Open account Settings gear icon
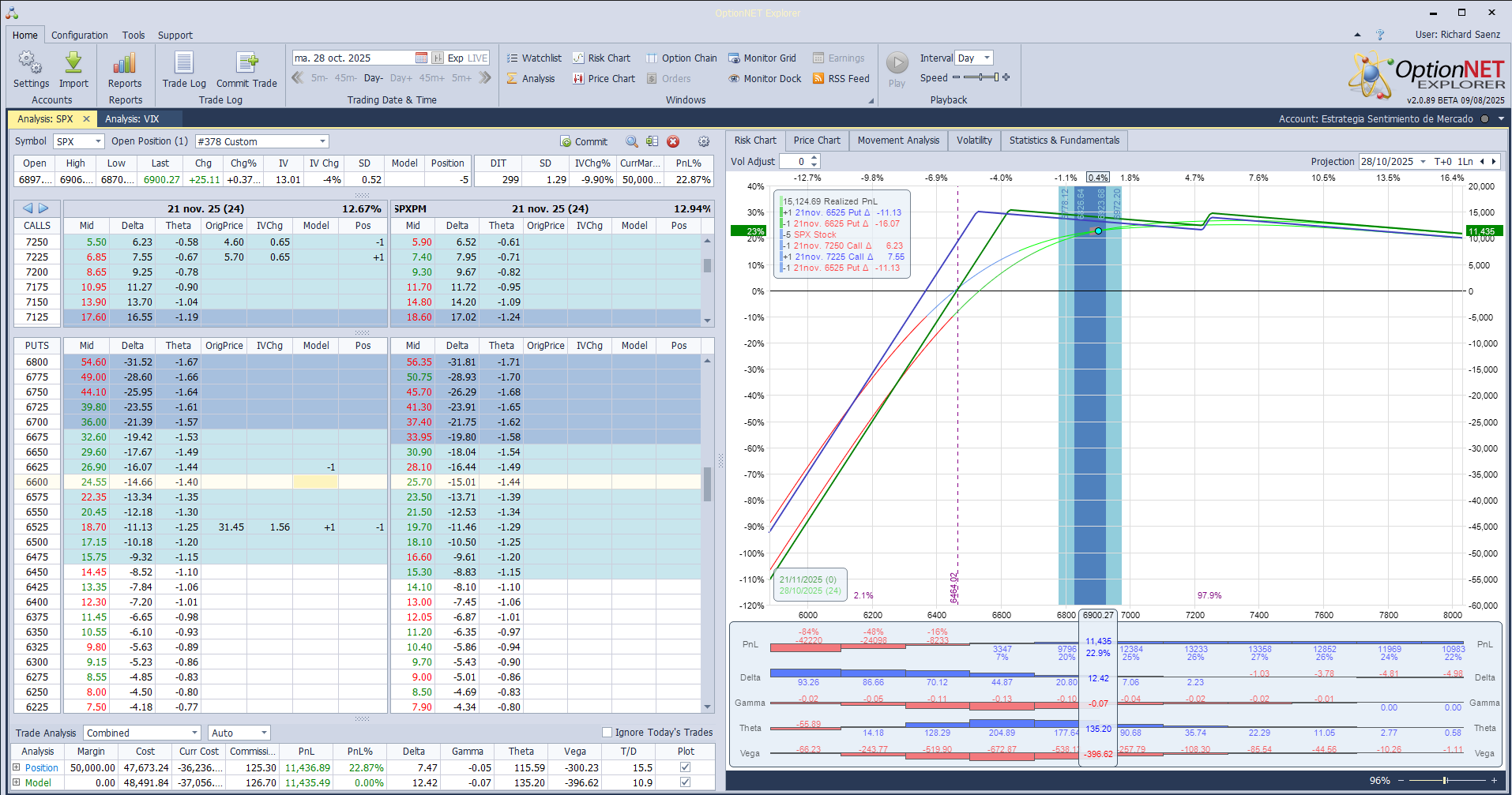The height and width of the screenshot is (795, 1512). tap(31, 63)
